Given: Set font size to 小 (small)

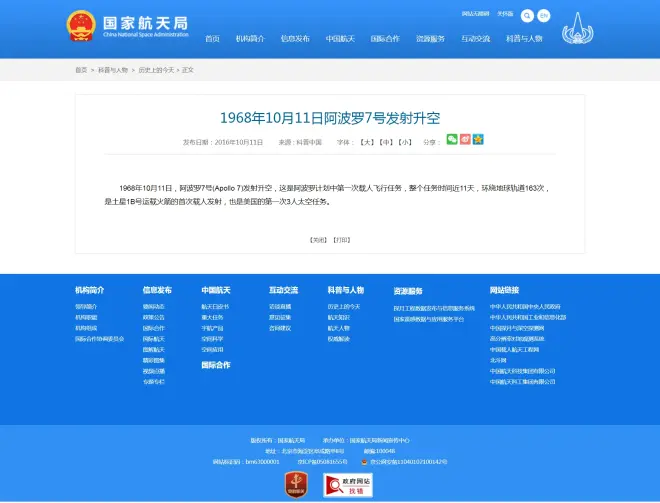Looking at the screenshot, I should 404,142.
